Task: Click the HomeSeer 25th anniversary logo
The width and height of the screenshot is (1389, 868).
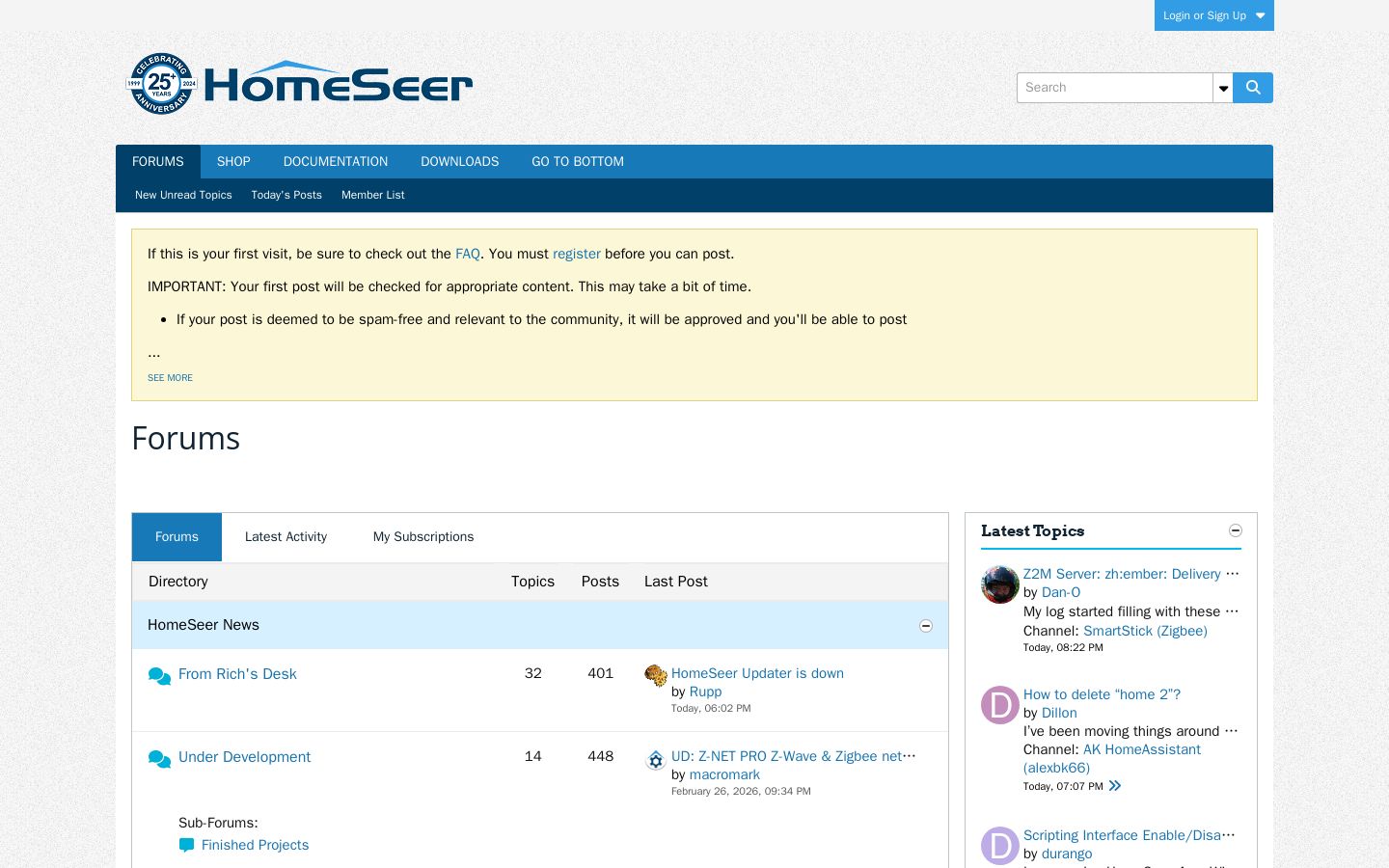Action: click(300, 84)
